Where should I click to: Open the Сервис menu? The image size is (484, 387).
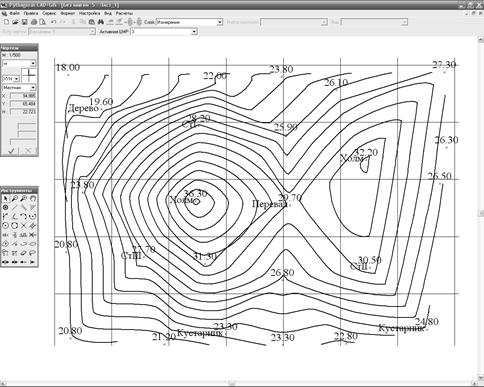49,13
